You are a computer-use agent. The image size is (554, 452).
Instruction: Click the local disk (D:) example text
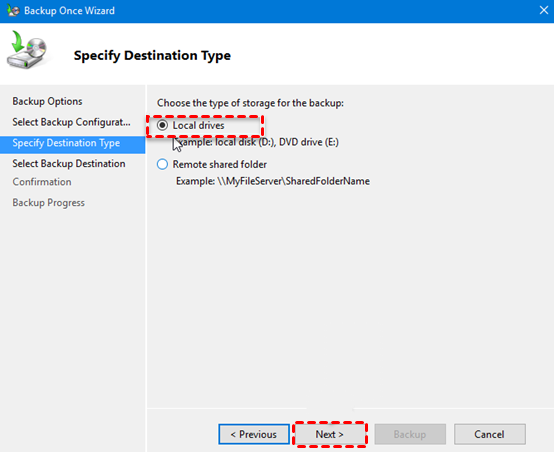(x=244, y=142)
